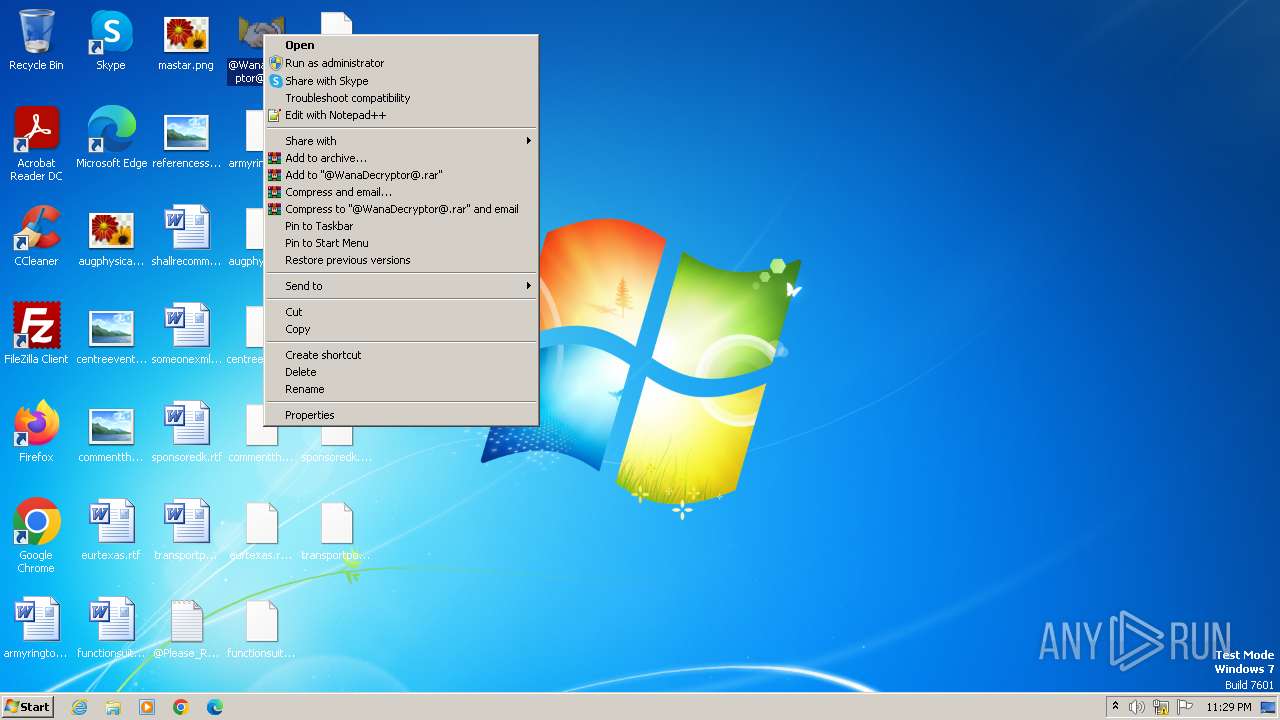The height and width of the screenshot is (720, 1280).
Task: Open Internet Explorer from taskbar
Action: [x=79, y=707]
